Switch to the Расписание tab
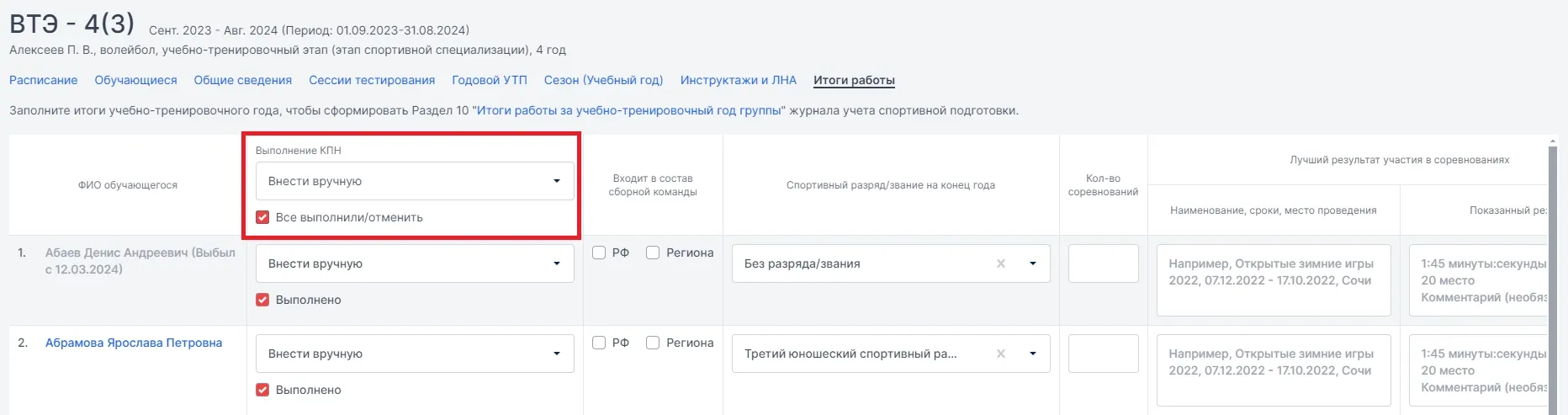 [x=43, y=80]
